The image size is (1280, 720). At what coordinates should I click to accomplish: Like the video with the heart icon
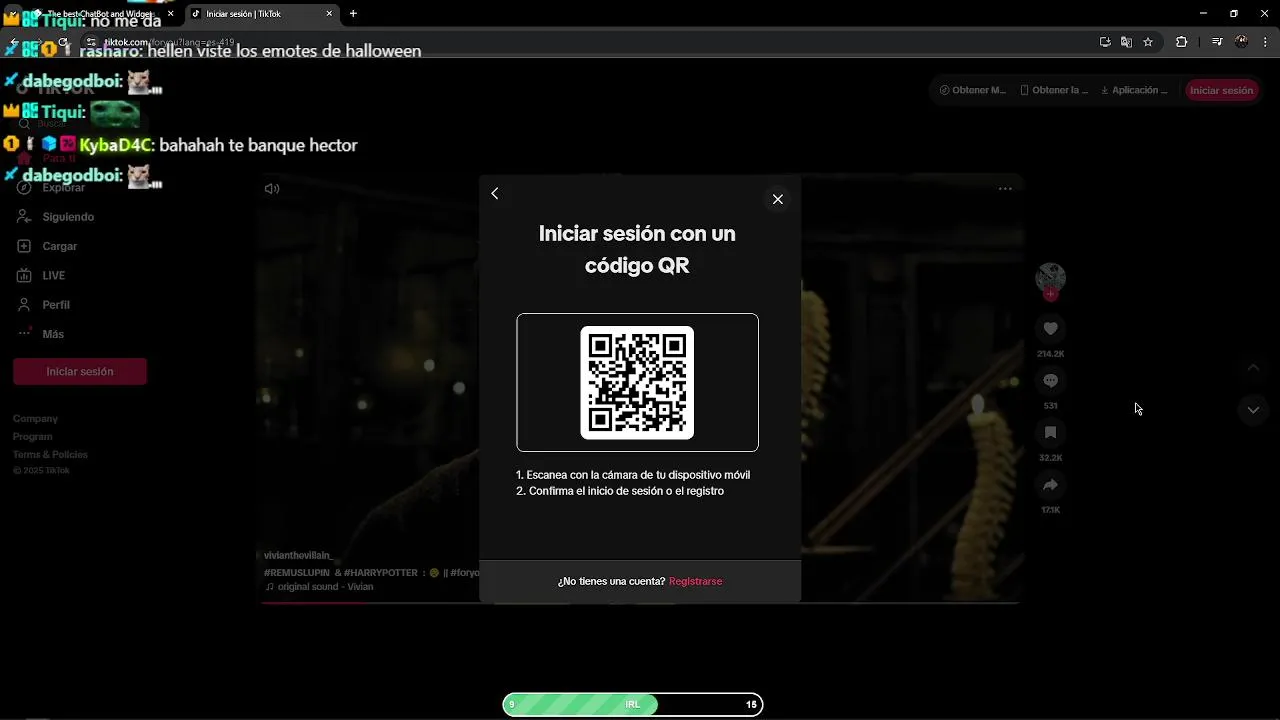(1050, 328)
